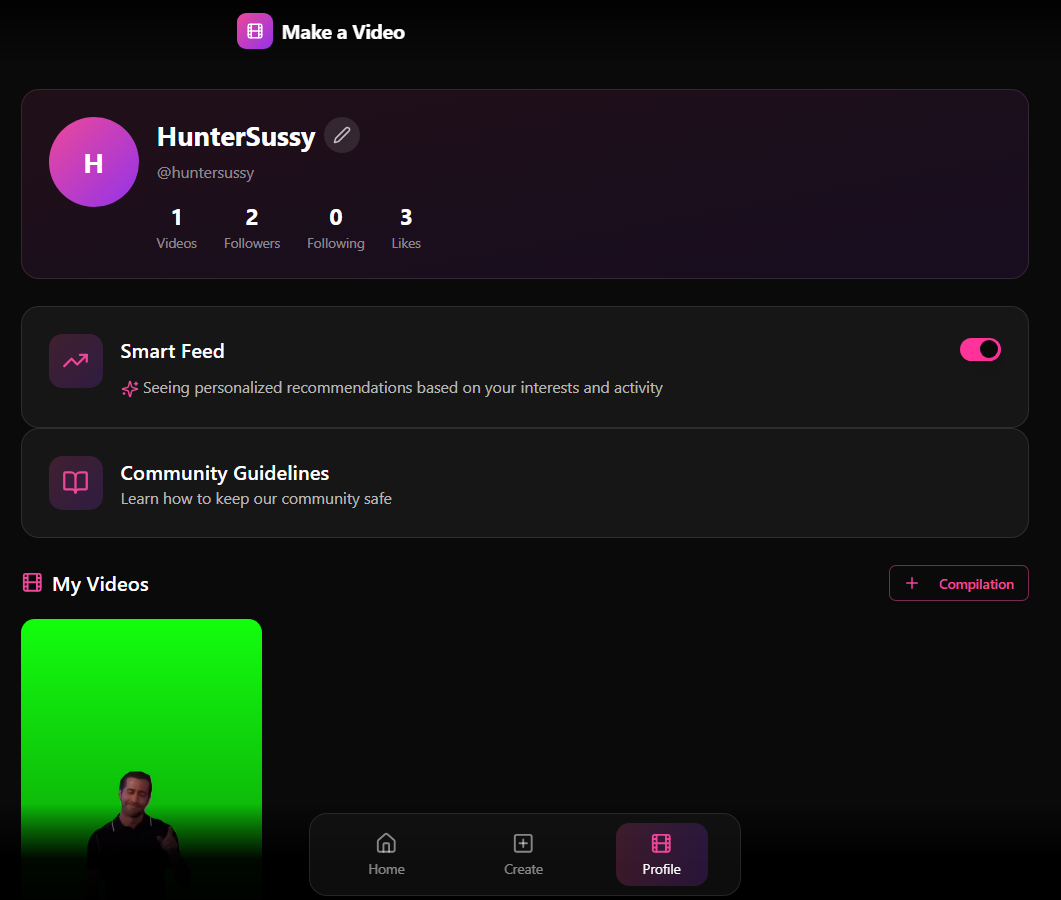Click 'Seeing personalized recommendations' description text
This screenshot has width=1061, height=900.
click(403, 388)
